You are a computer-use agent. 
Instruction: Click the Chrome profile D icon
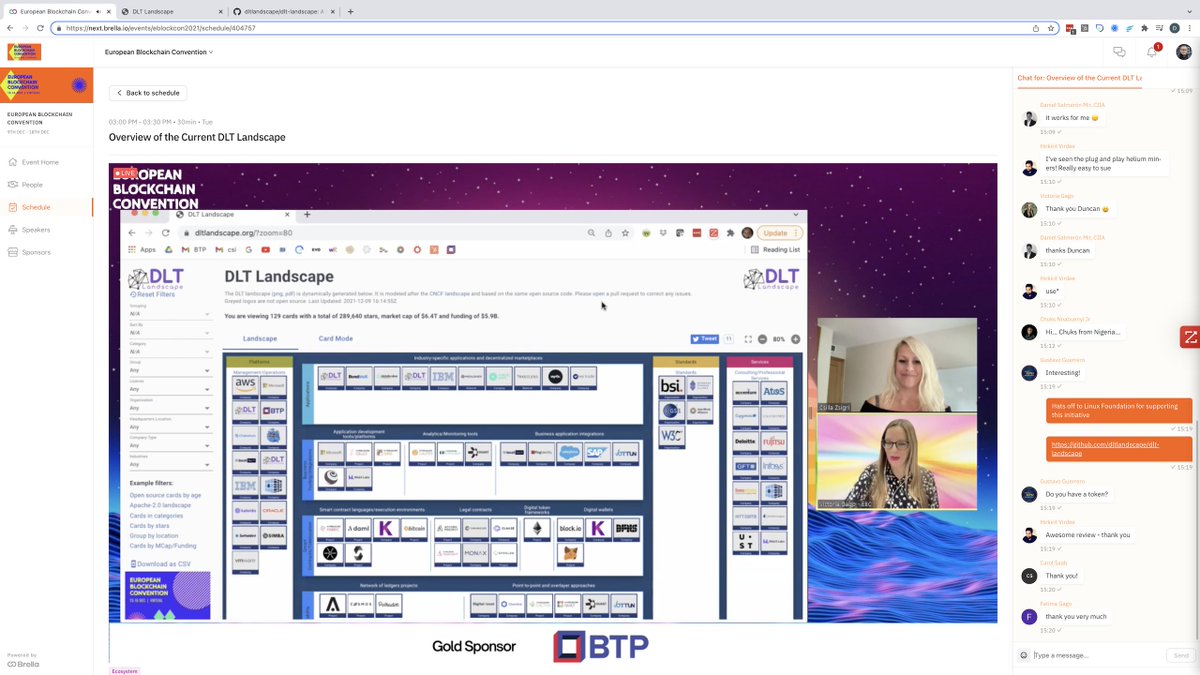[1174, 28]
